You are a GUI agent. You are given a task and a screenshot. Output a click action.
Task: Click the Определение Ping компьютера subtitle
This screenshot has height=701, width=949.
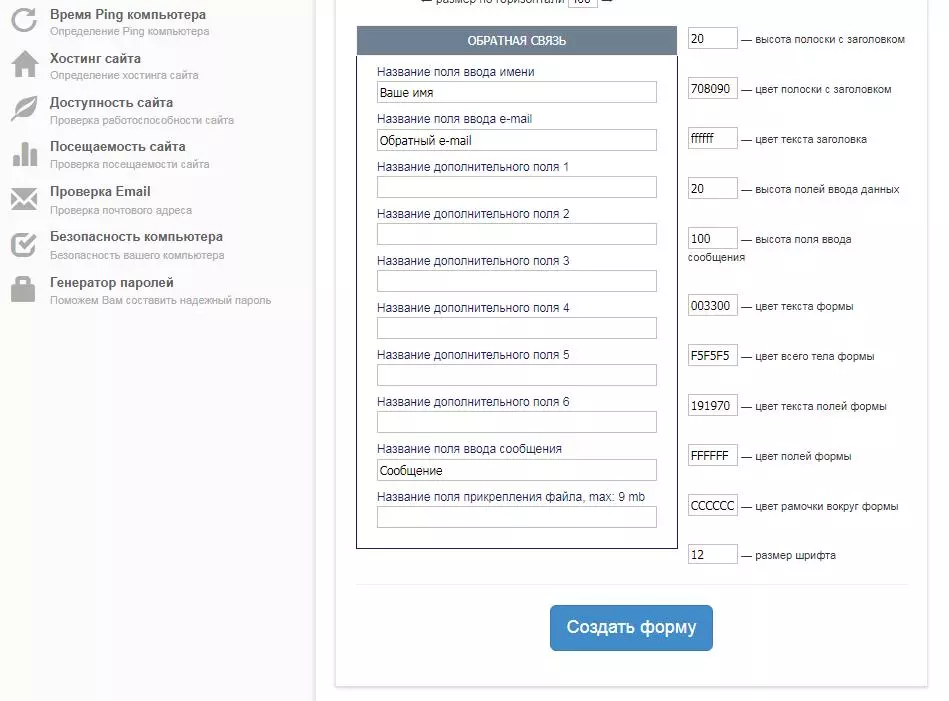(x=130, y=31)
